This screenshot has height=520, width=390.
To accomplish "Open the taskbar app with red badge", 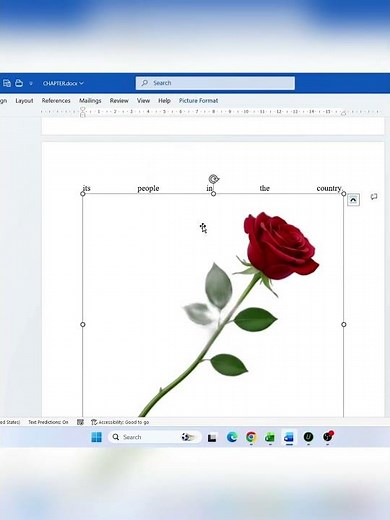I will coord(328,436).
